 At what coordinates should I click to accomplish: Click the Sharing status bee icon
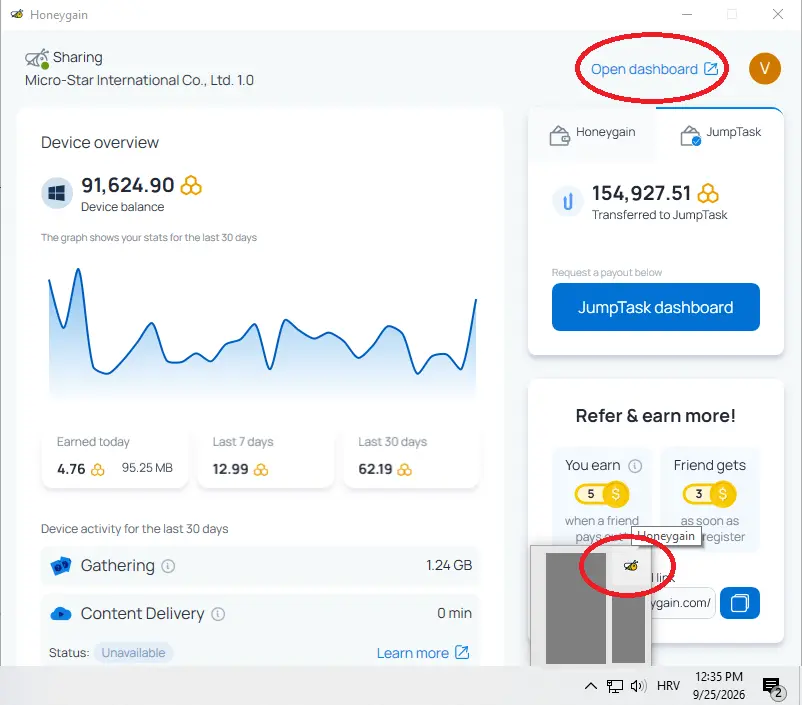[37, 58]
